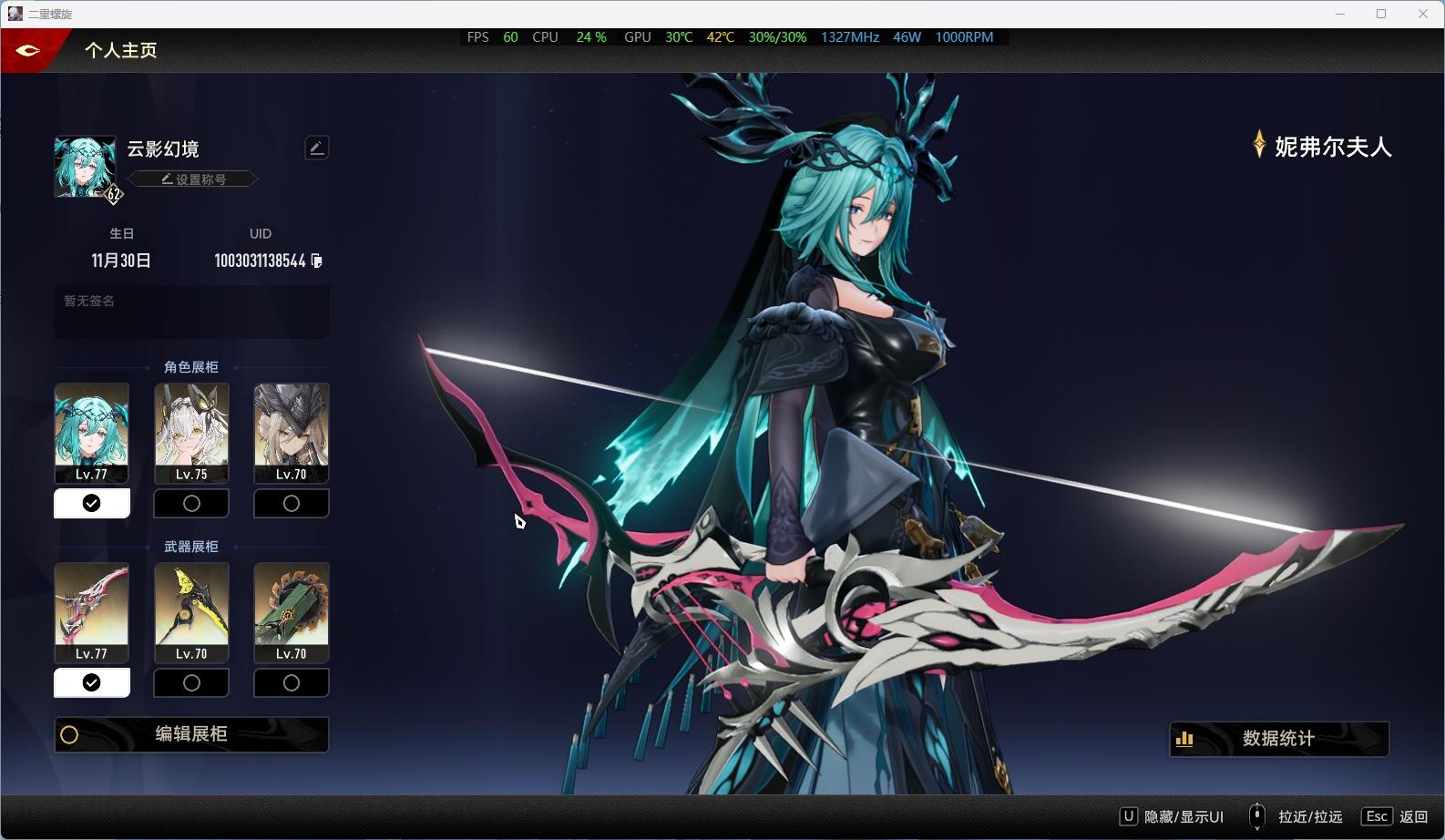
Task: Toggle the checked Lv.77 character selector
Action: tap(92, 503)
